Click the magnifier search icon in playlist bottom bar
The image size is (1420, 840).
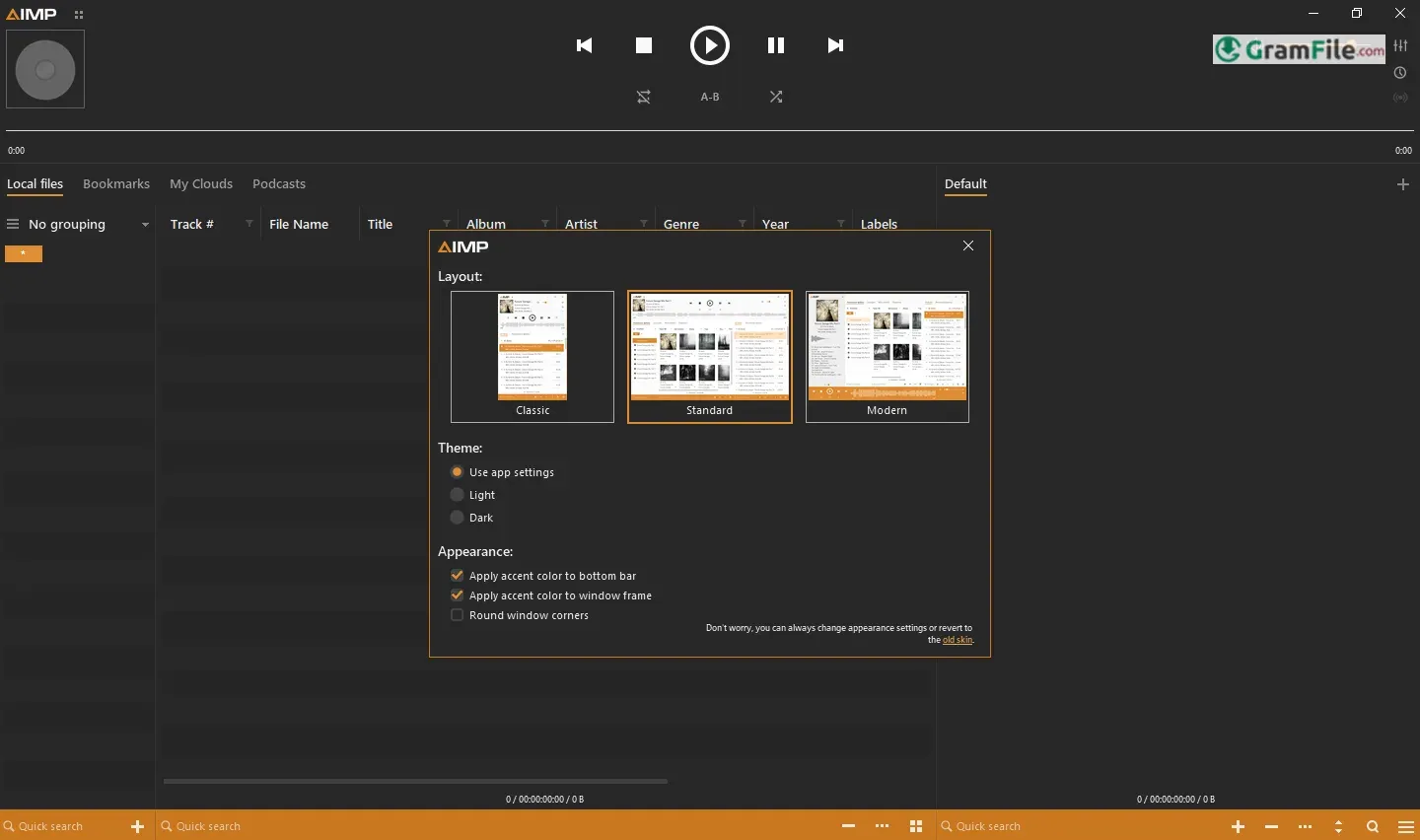pyautogui.click(x=1373, y=826)
